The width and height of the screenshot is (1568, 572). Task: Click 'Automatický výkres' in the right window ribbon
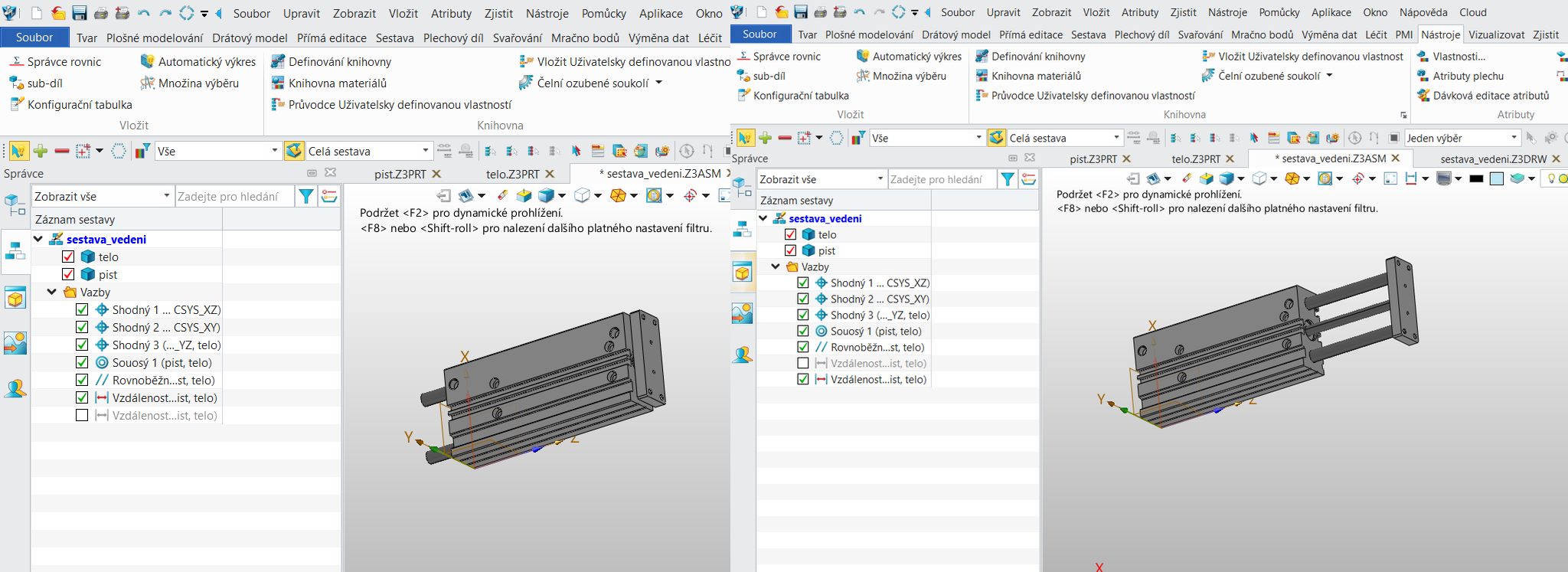[916, 56]
